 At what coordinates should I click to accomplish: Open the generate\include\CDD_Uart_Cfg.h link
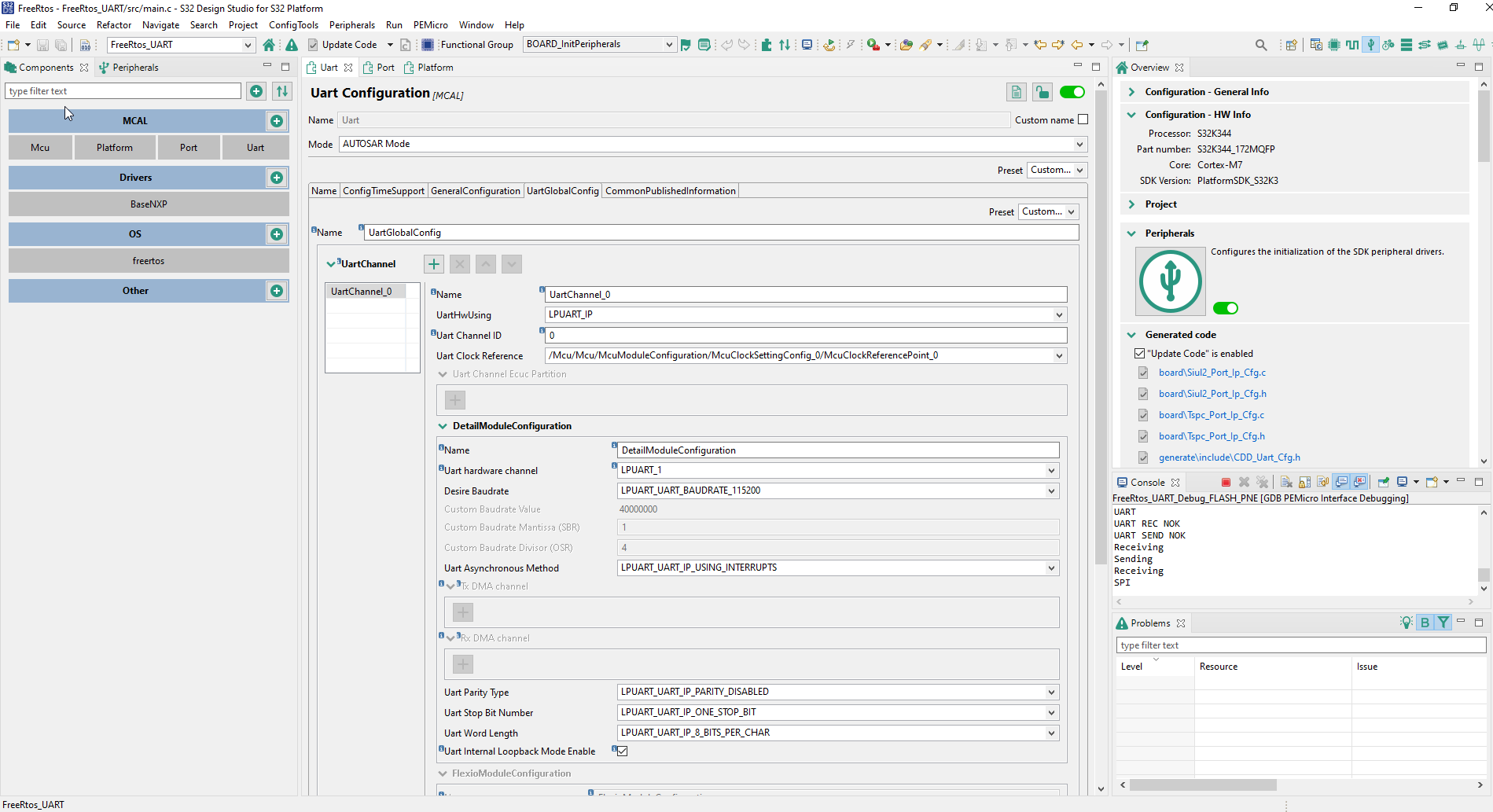tap(1229, 457)
